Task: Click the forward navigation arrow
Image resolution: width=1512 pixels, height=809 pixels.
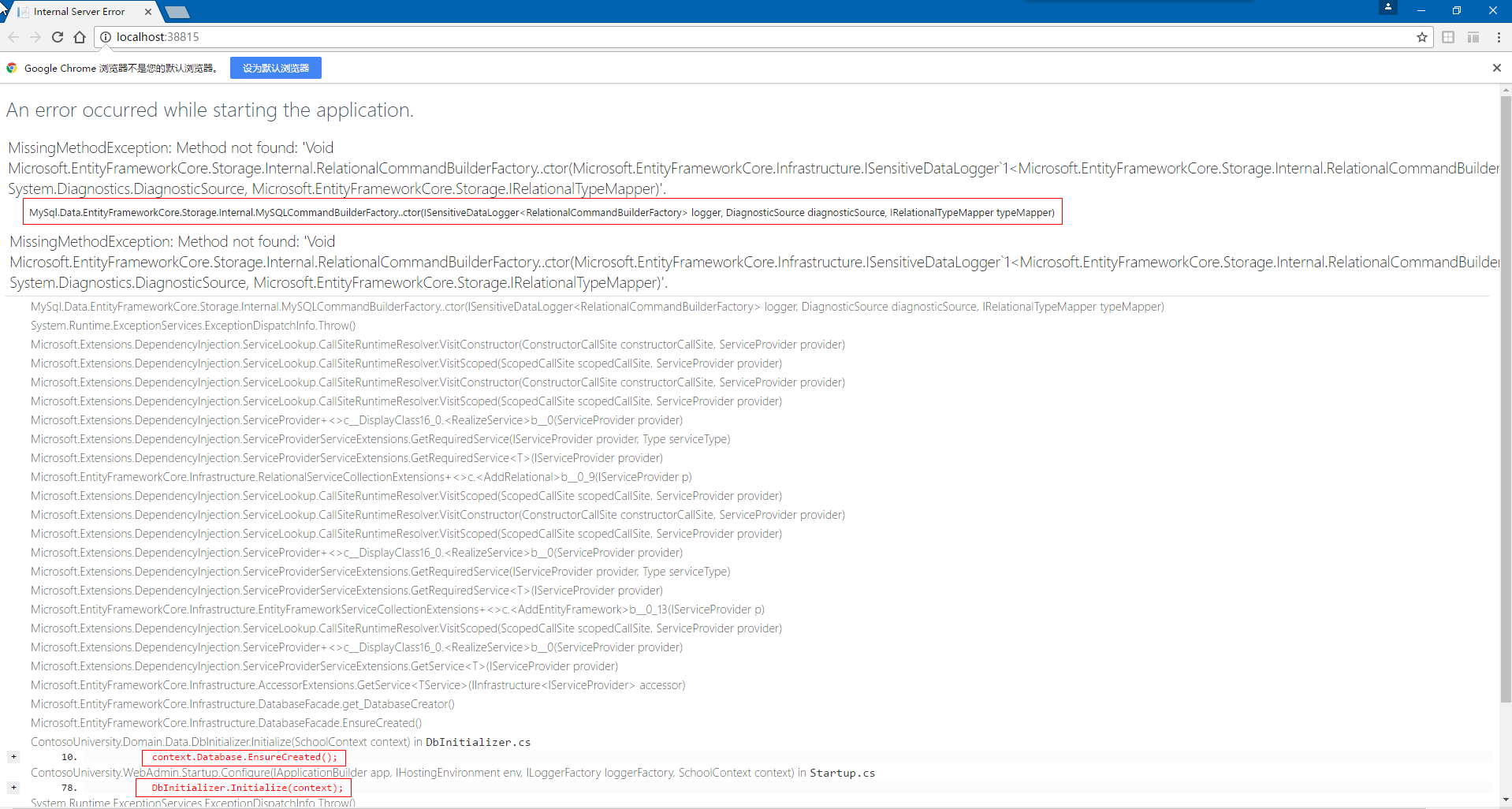Action: click(35, 37)
